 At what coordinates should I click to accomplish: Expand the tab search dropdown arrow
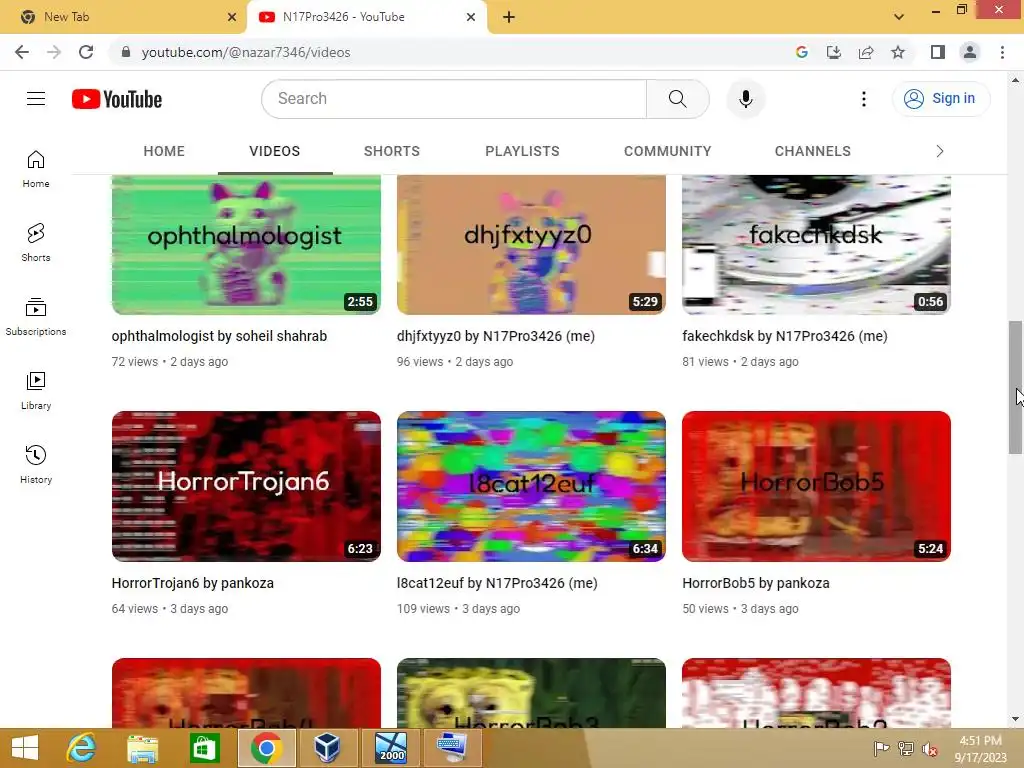pyautogui.click(x=899, y=17)
